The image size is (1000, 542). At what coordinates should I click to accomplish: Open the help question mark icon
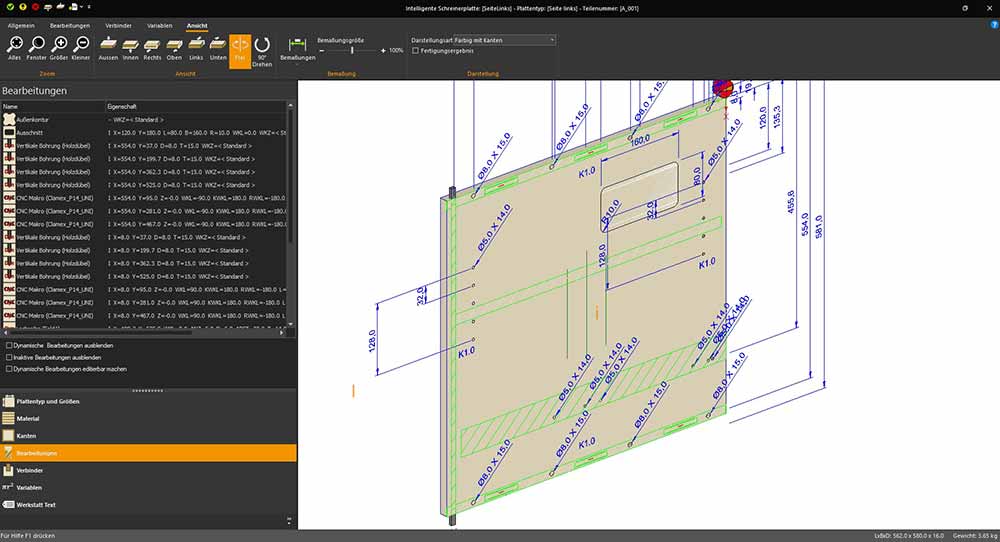tap(994, 24)
